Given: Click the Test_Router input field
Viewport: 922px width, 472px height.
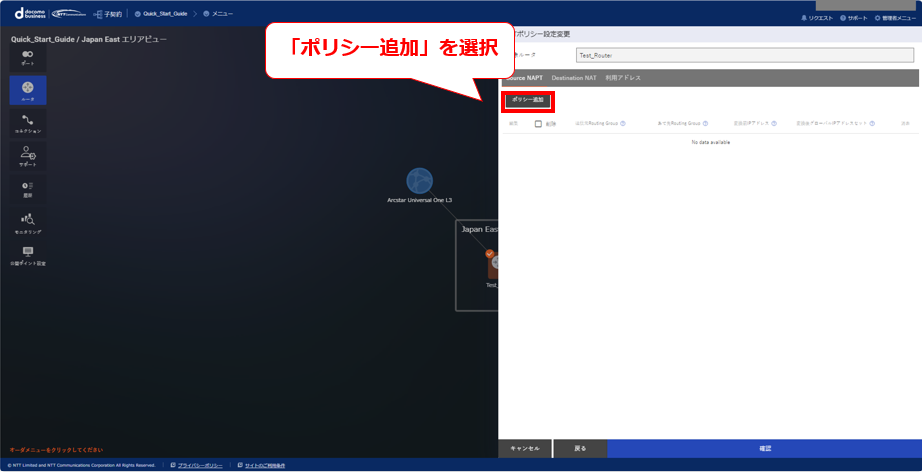Looking at the screenshot, I should (x=745, y=55).
